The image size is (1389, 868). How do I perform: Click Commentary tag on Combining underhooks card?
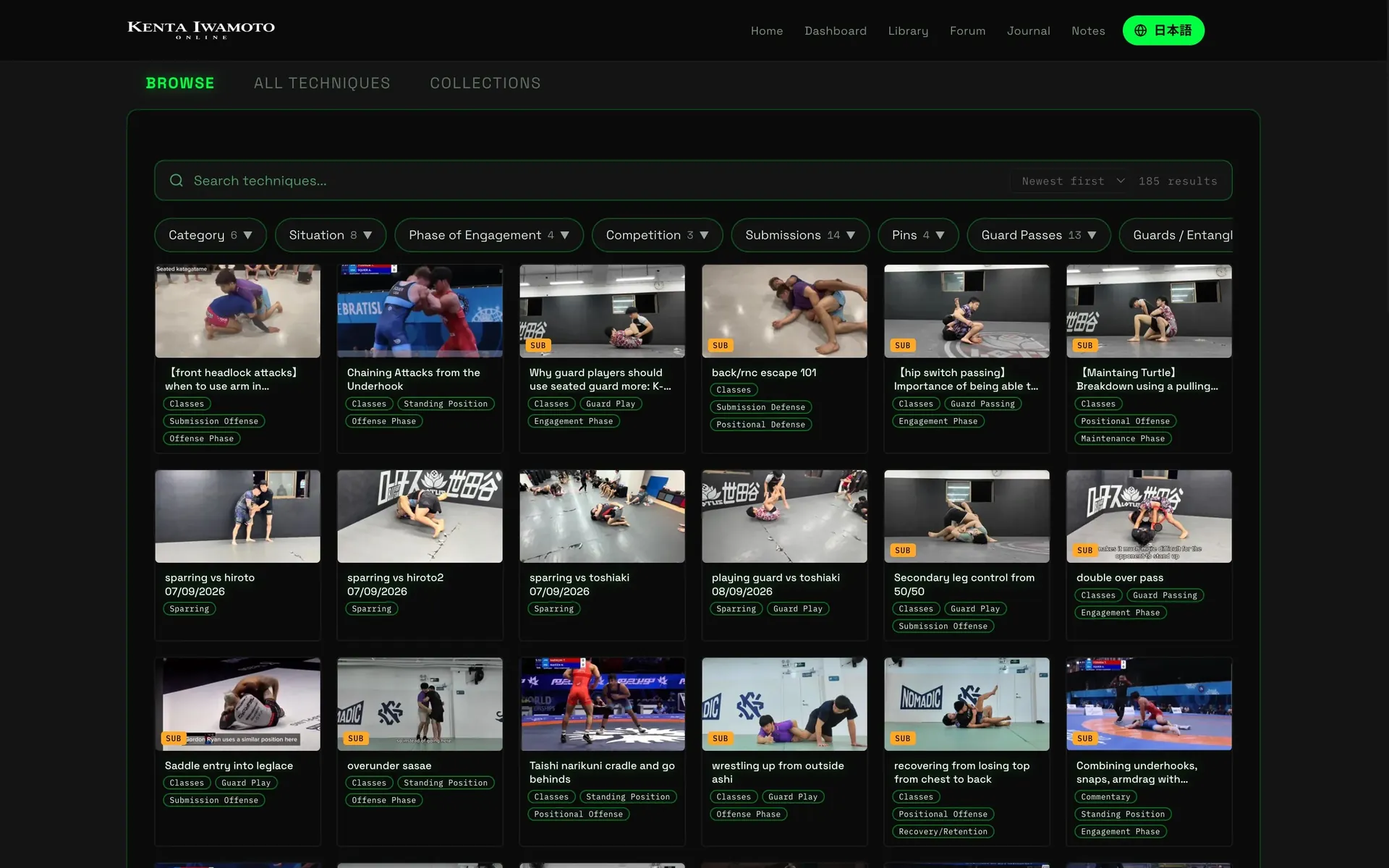pyautogui.click(x=1105, y=797)
